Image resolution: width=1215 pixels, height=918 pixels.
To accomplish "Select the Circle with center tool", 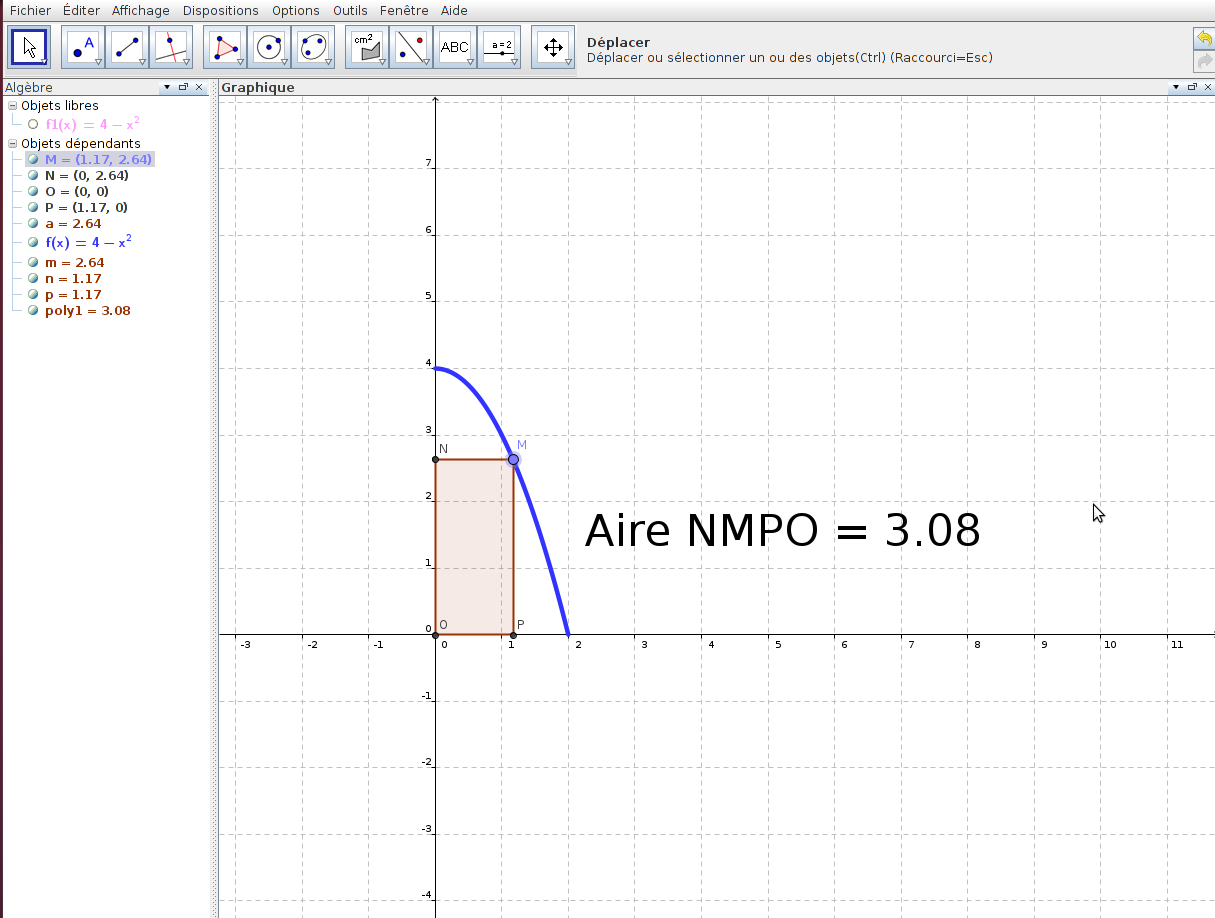I will click(x=269, y=47).
